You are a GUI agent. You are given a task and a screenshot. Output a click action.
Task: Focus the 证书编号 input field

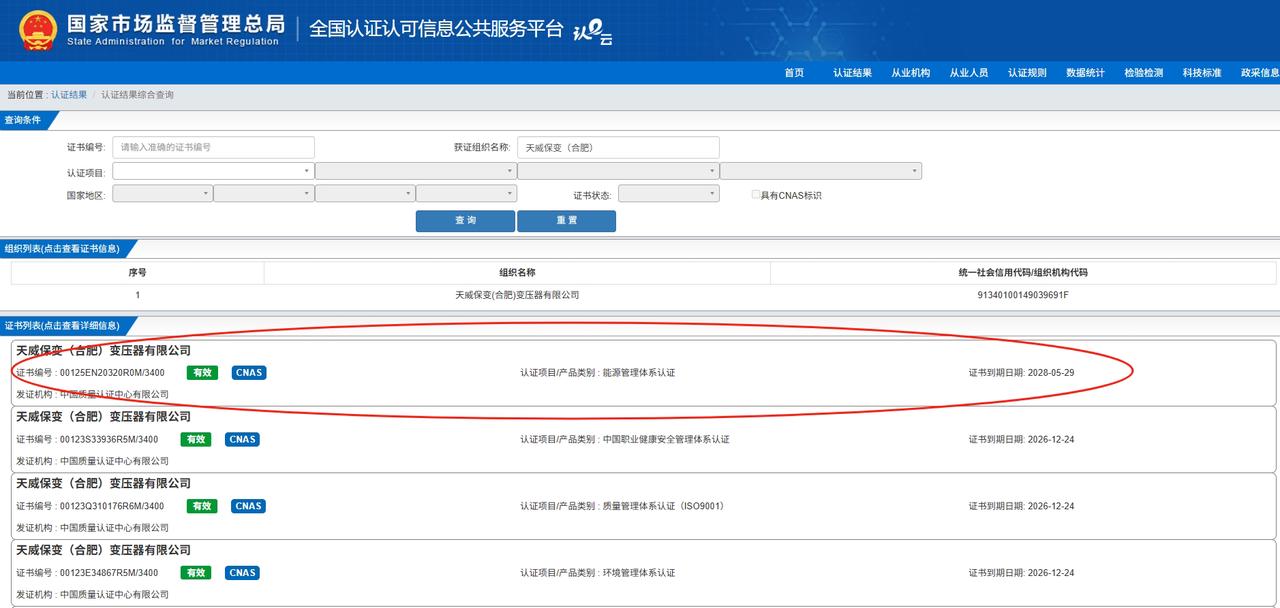click(x=213, y=147)
